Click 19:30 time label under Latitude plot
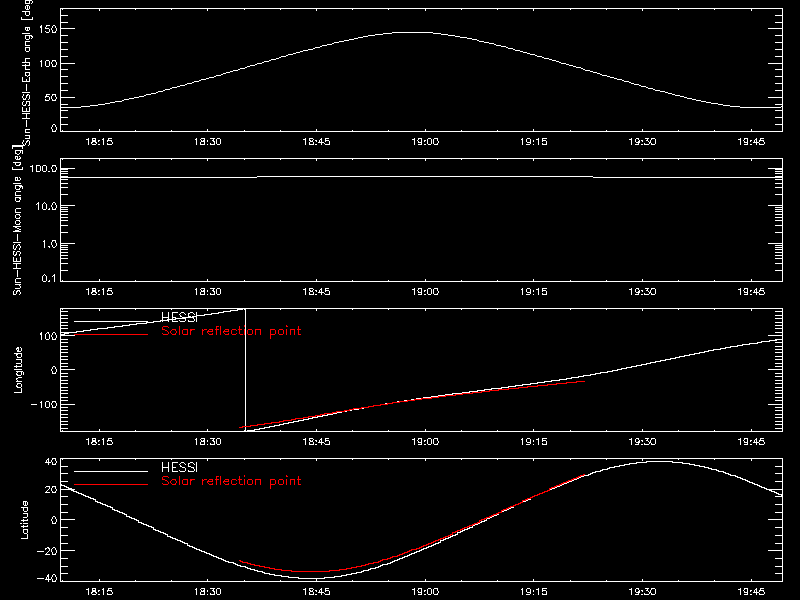Image resolution: width=800 pixels, height=600 pixels. point(642,592)
